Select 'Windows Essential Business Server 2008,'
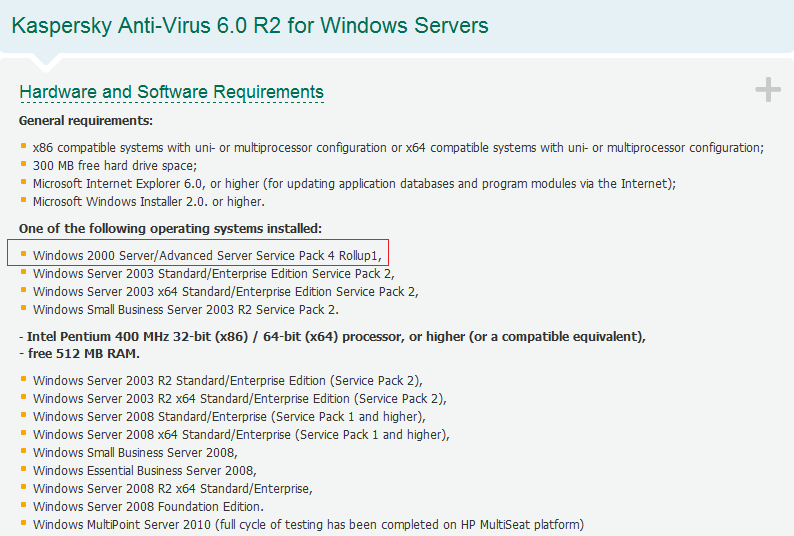 click(x=145, y=471)
